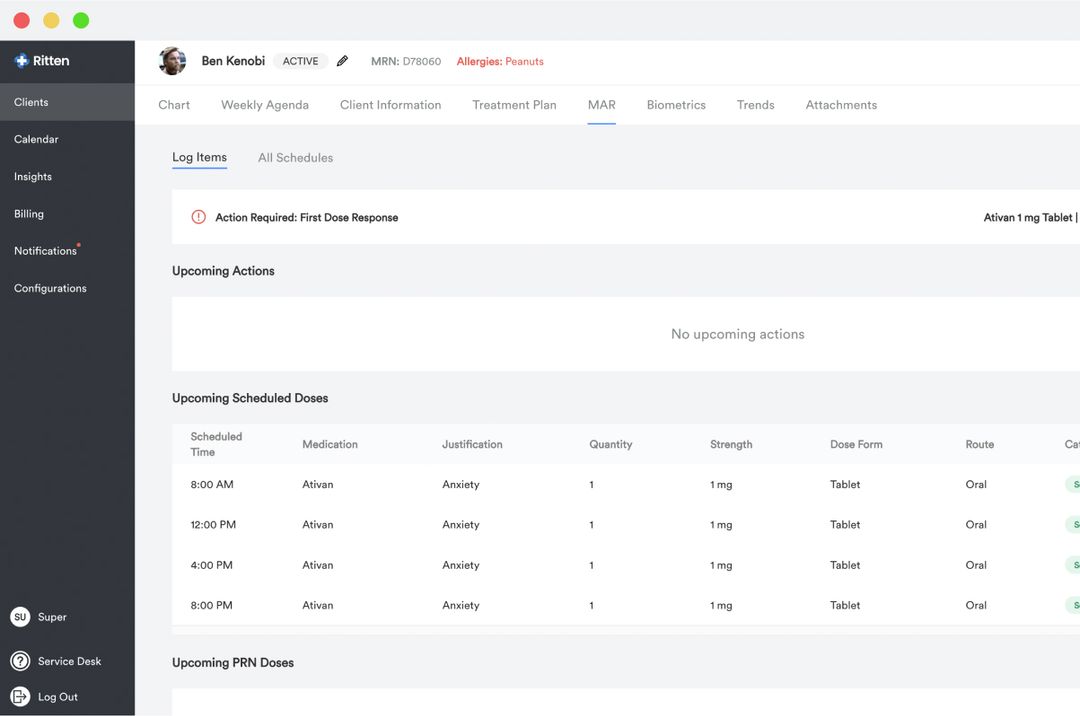
Task: Open Notifications with the red badge
Action: 45,250
